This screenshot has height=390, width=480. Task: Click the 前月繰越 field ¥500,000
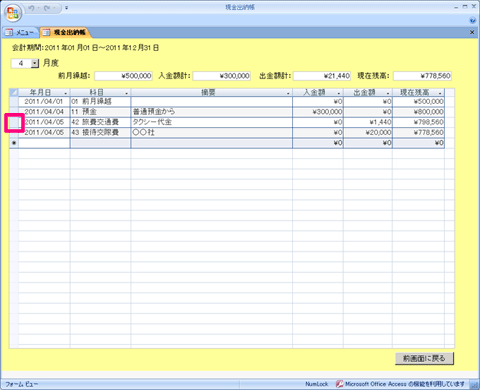(123, 76)
